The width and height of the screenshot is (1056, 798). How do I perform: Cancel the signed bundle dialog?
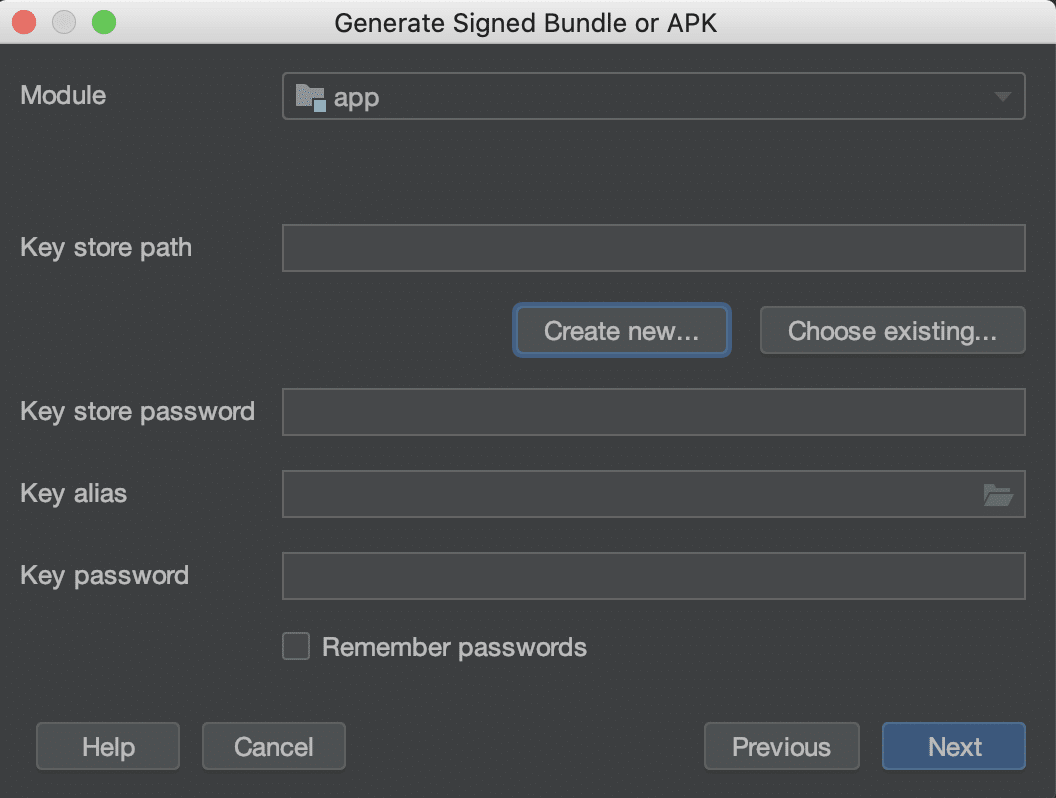tap(273, 746)
